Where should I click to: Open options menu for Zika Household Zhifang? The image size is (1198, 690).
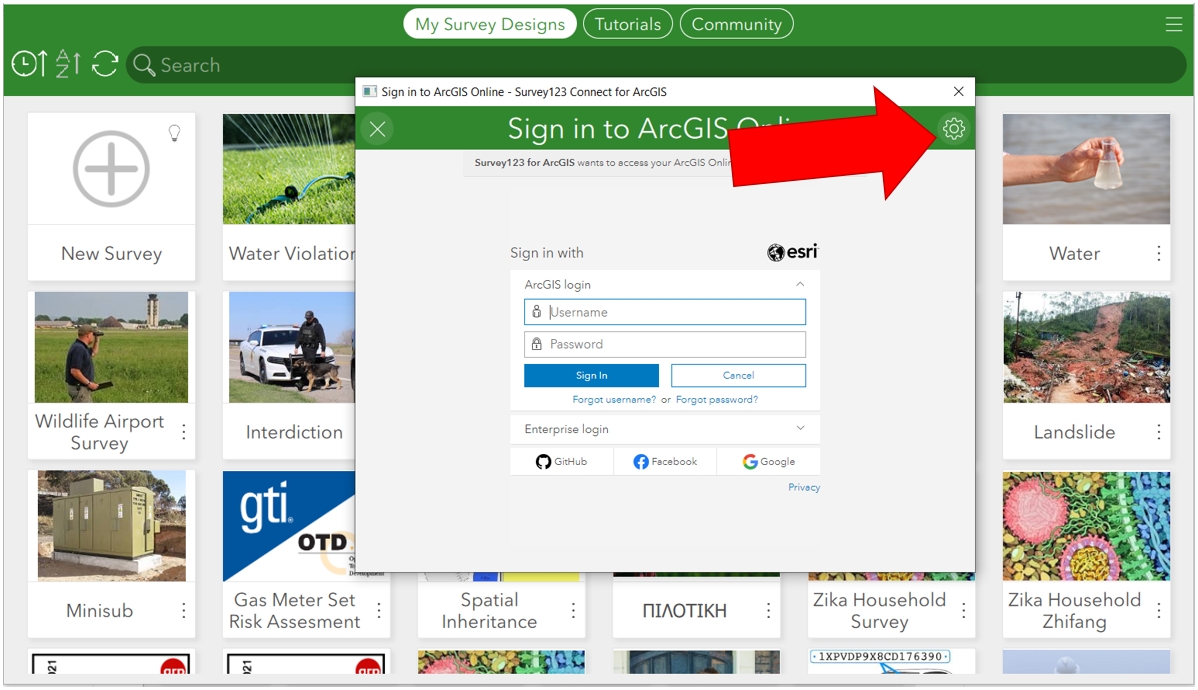coord(1158,611)
